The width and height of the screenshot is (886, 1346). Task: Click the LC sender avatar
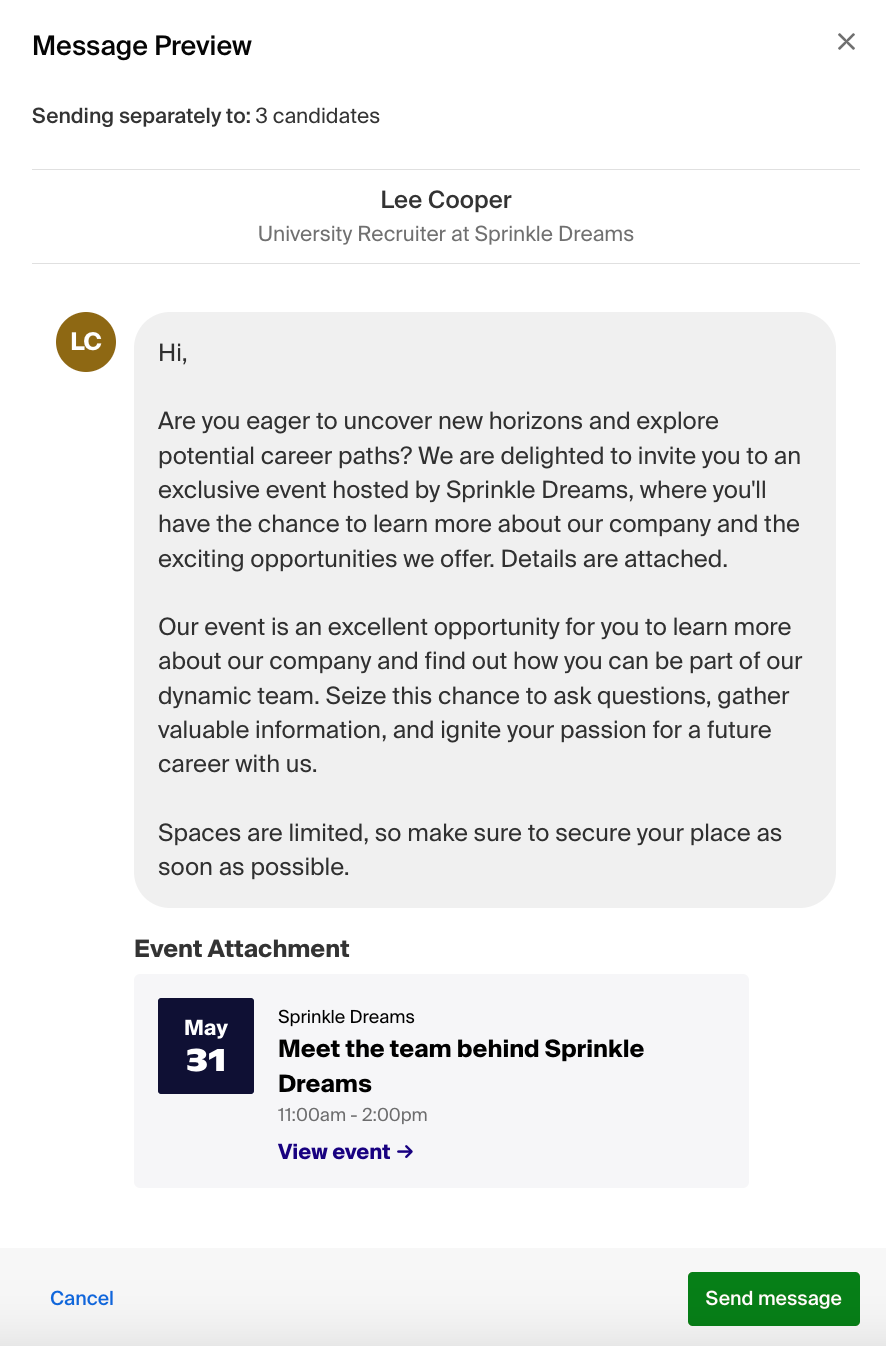pos(86,342)
